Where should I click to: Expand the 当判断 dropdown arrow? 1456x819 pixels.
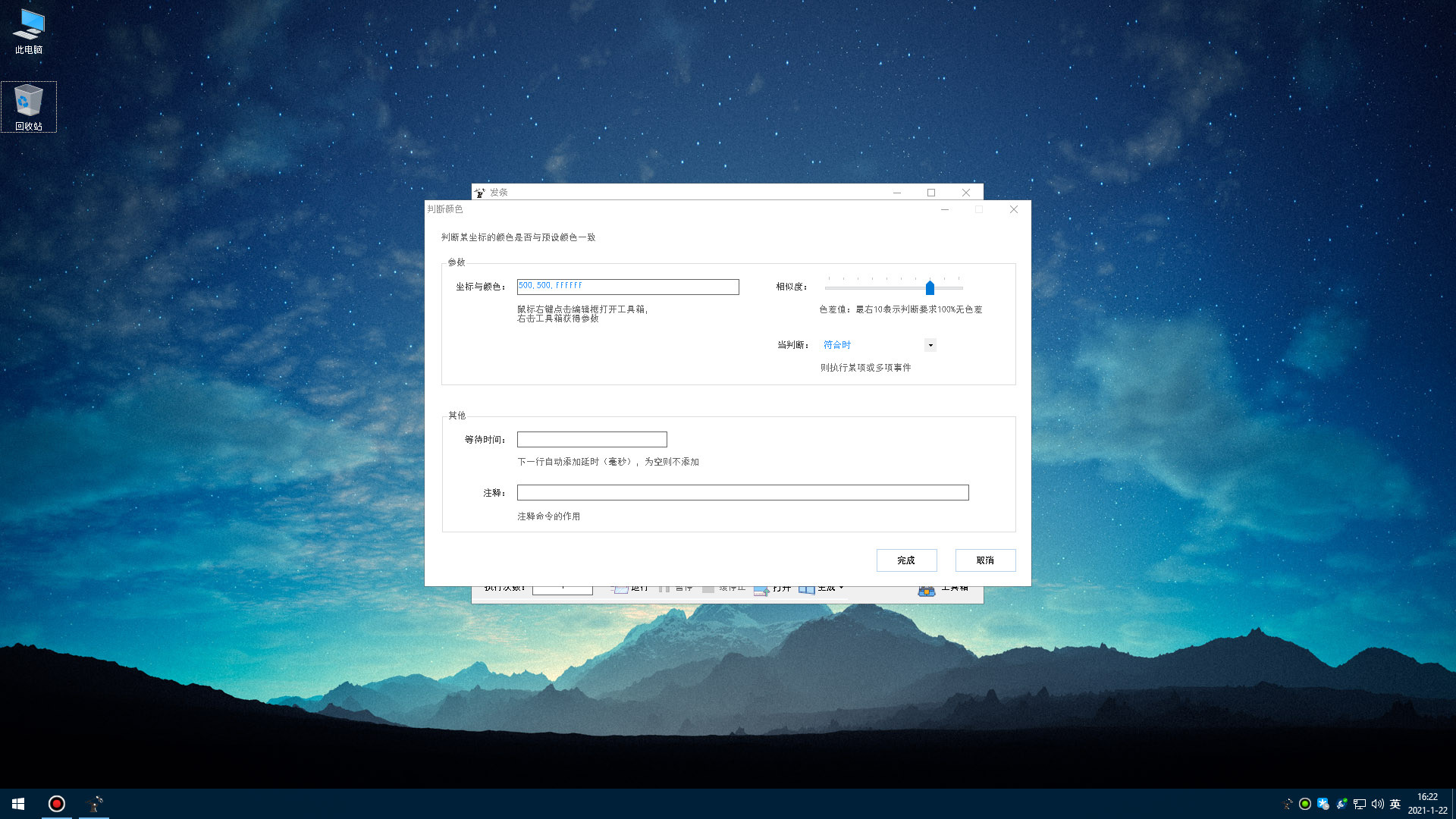(x=930, y=345)
